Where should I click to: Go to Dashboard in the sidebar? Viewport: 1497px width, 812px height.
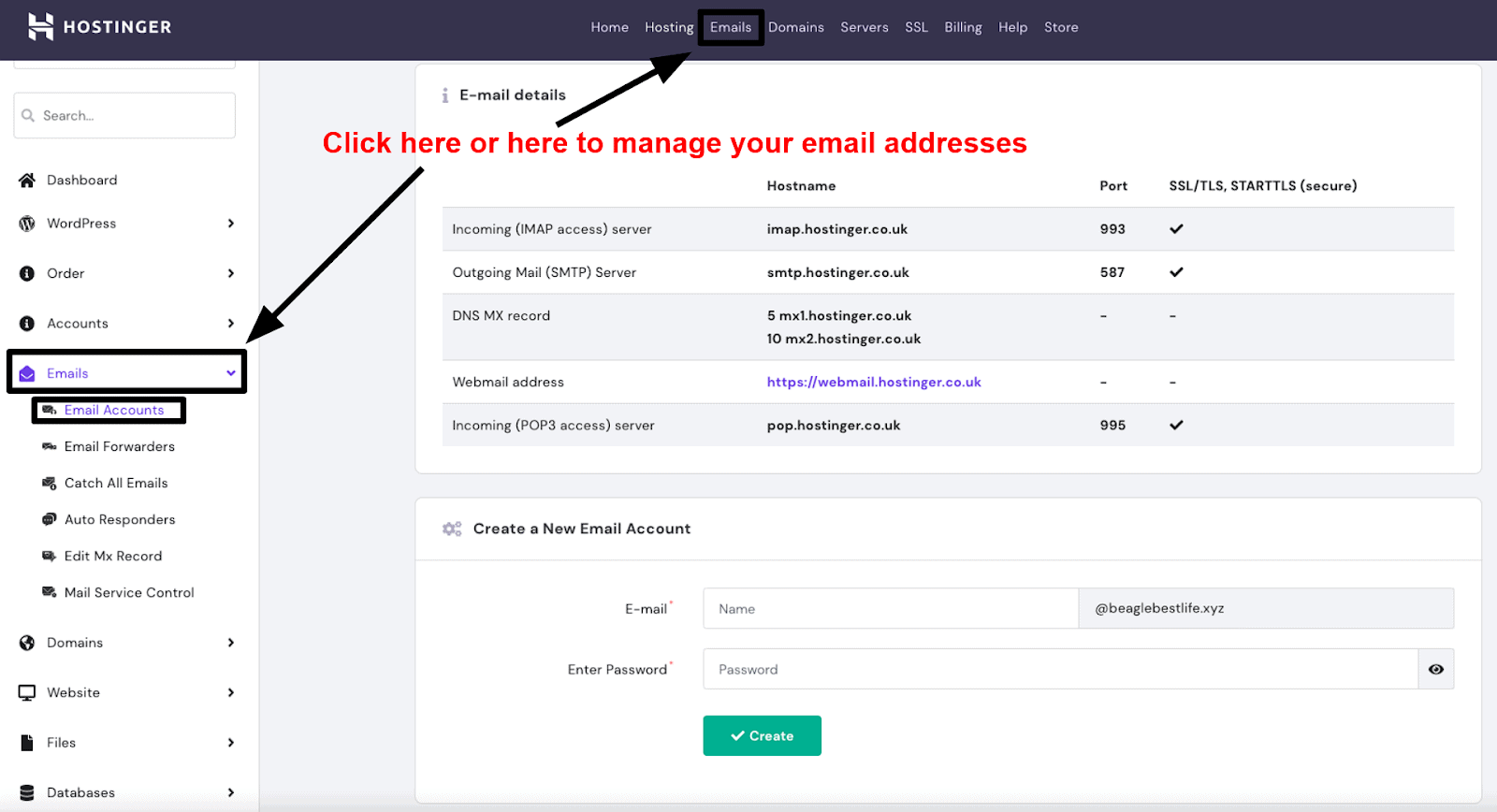[82, 181]
